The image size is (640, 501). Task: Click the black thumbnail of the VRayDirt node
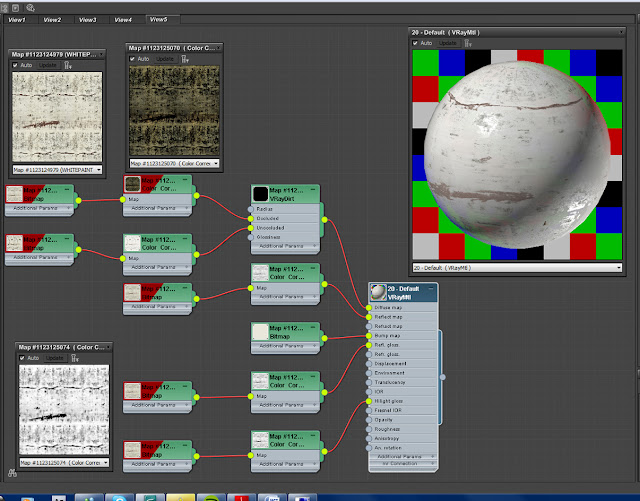260,194
